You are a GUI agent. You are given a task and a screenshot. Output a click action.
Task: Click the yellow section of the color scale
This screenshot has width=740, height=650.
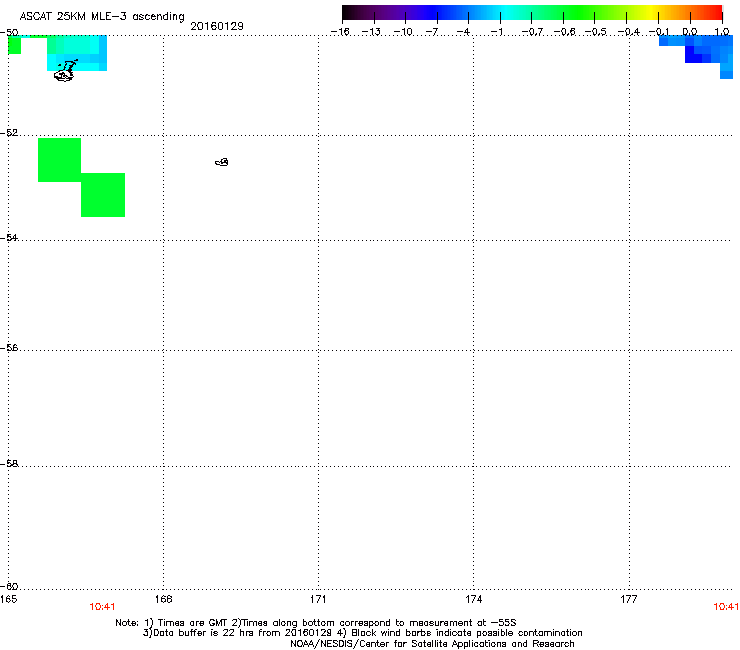point(651,12)
